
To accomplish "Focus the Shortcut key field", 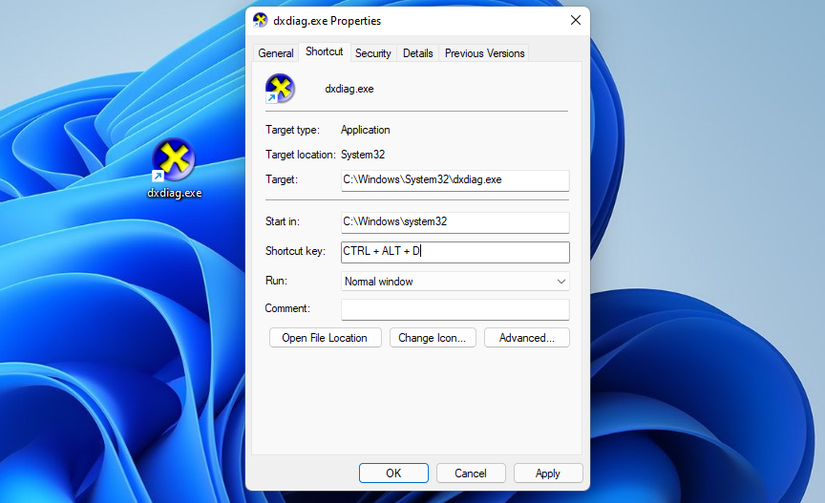I will click(455, 252).
